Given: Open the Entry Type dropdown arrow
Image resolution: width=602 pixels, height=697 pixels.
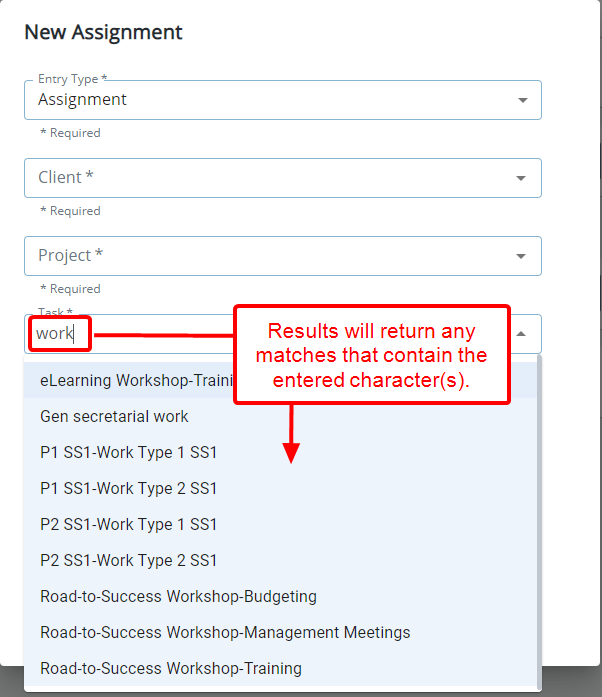Looking at the screenshot, I should point(521,100).
